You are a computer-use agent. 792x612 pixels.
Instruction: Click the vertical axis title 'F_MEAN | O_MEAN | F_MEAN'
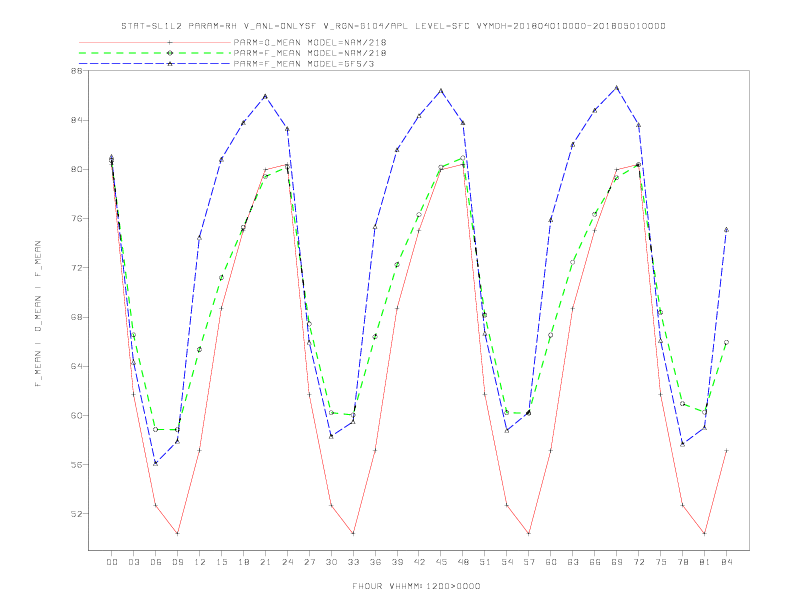pyautogui.click(x=38, y=314)
